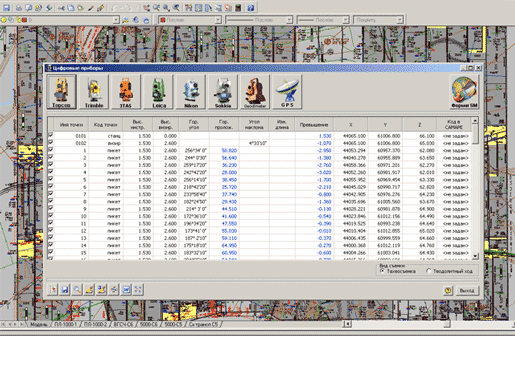The height and width of the screenshot is (386, 515).
Task: Select the Topcon instrument button
Action: [61, 92]
